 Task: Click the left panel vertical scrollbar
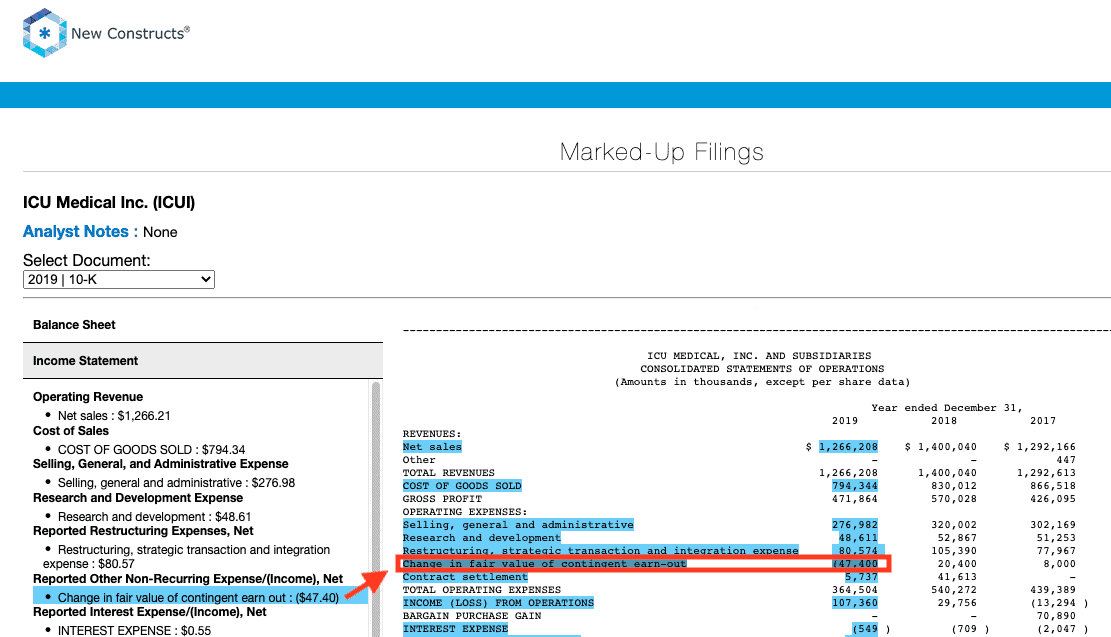(376, 509)
